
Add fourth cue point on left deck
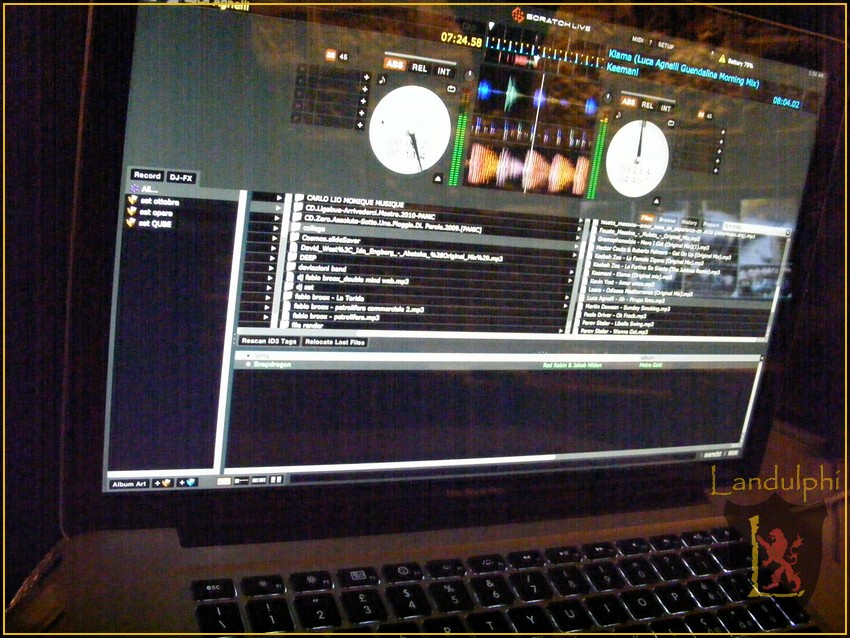tap(361, 113)
